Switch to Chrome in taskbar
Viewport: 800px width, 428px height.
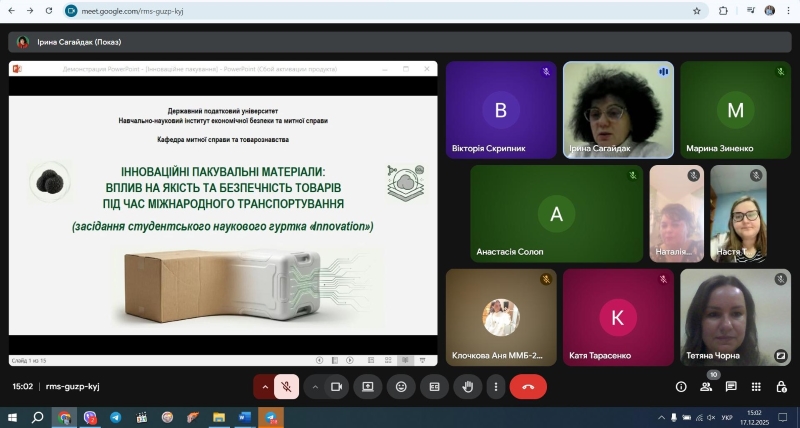(x=64, y=418)
